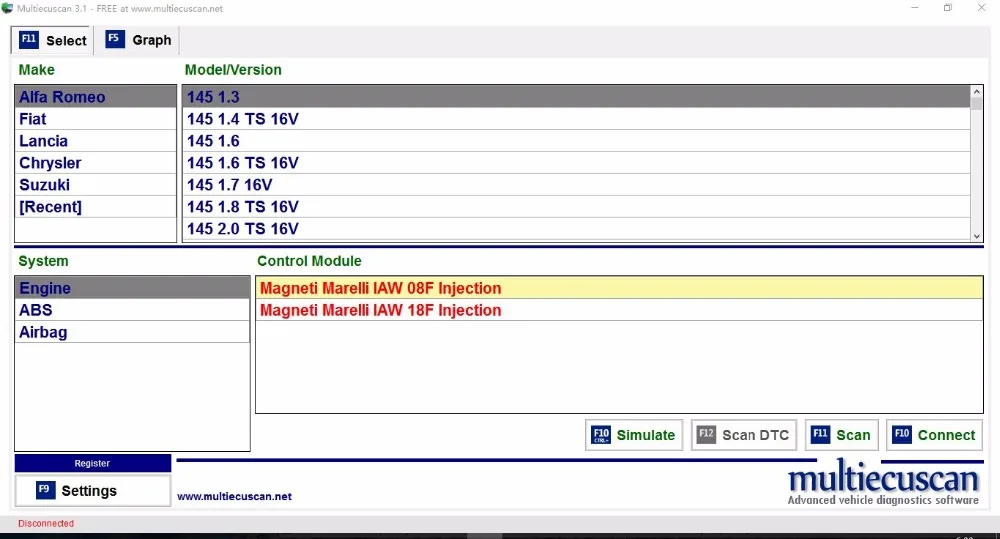Click the Disconnected status text
The width and height of the screenshot is (1000, 539).
pos(46,523)
